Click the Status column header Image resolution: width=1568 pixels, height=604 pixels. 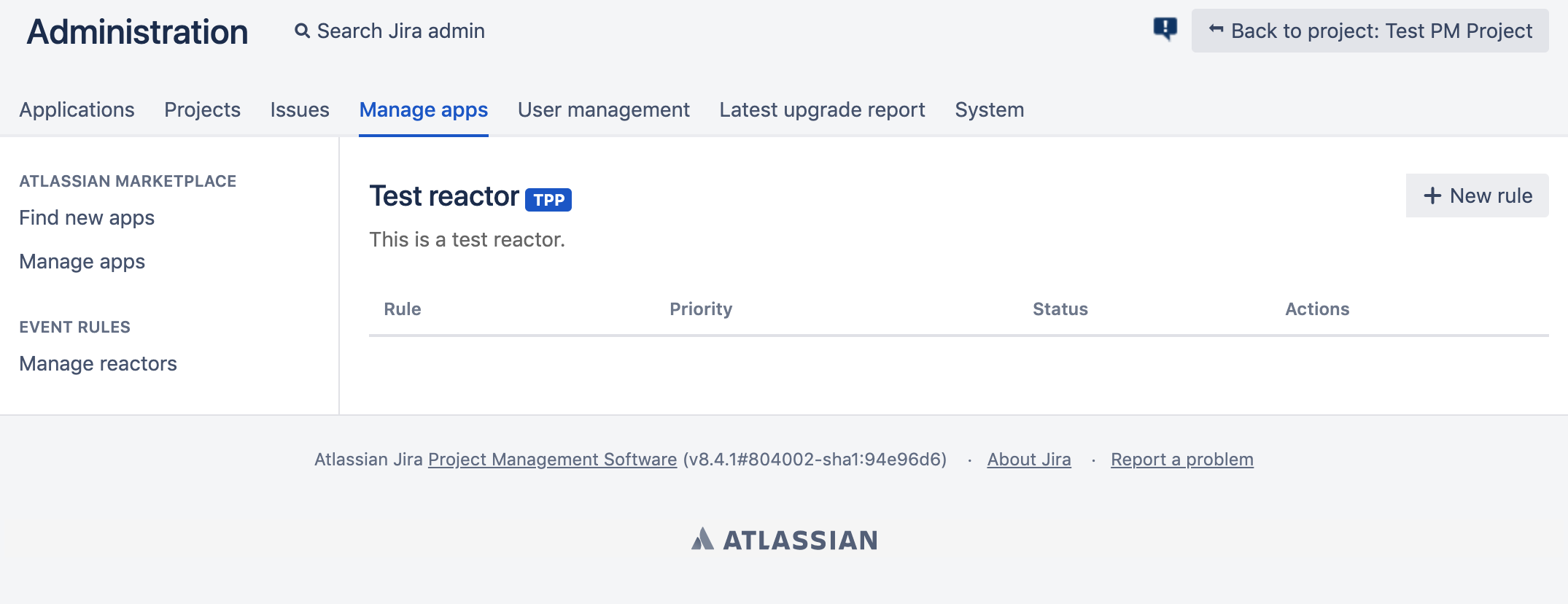(1060, 309)
